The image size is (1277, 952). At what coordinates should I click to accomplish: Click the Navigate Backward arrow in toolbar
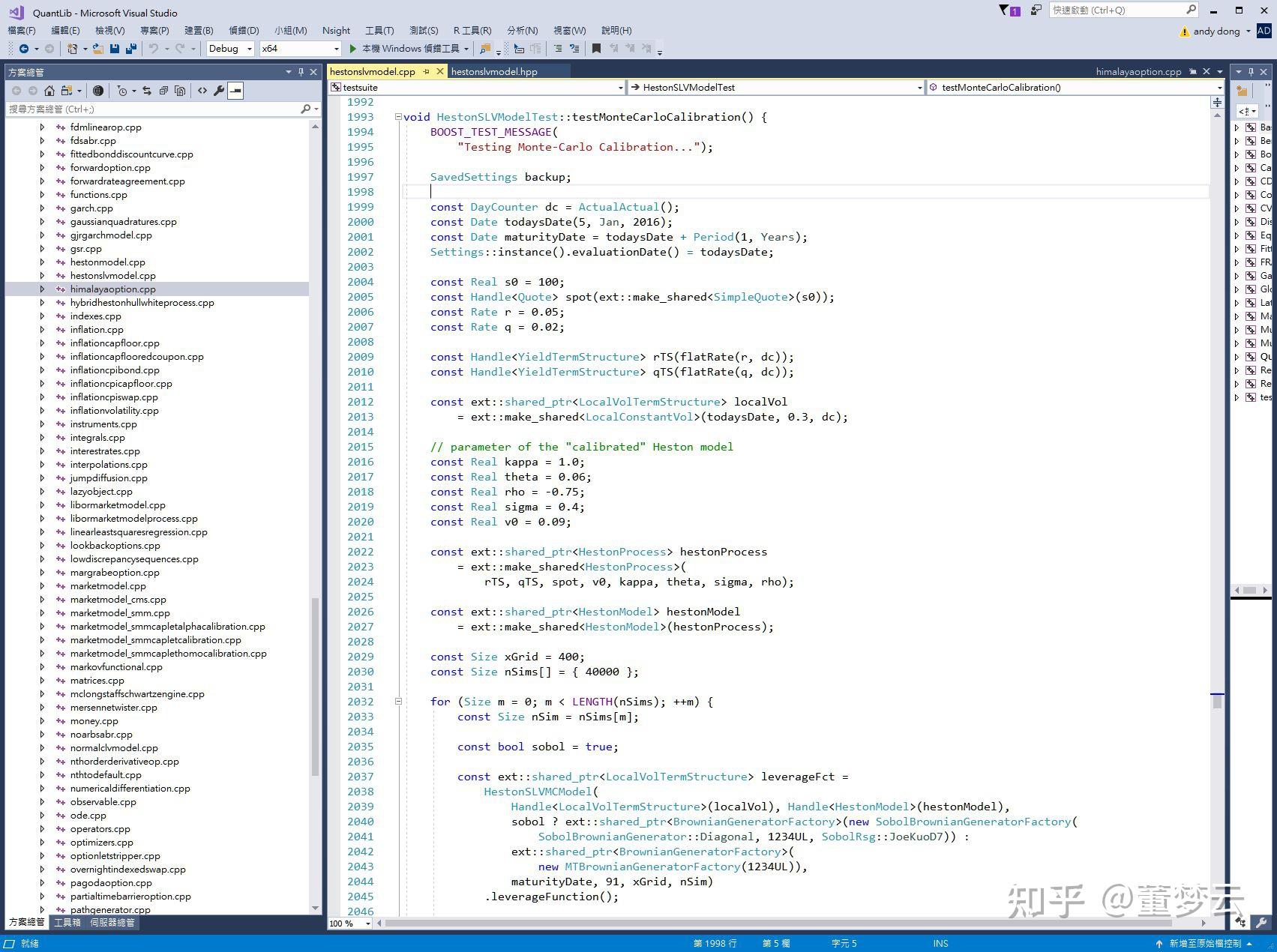click(24, 49)
